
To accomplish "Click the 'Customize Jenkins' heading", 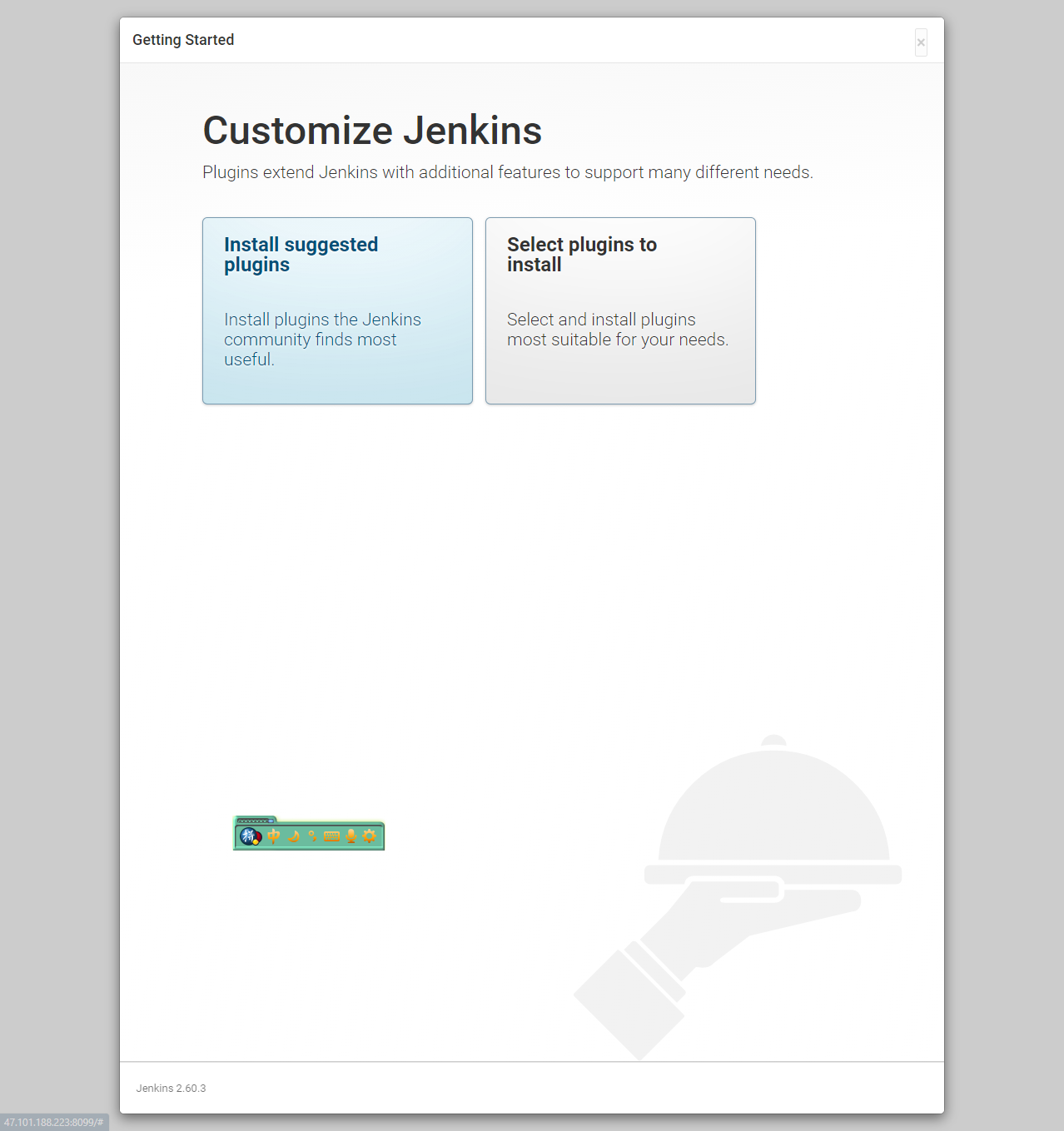I will coord(372,131).
